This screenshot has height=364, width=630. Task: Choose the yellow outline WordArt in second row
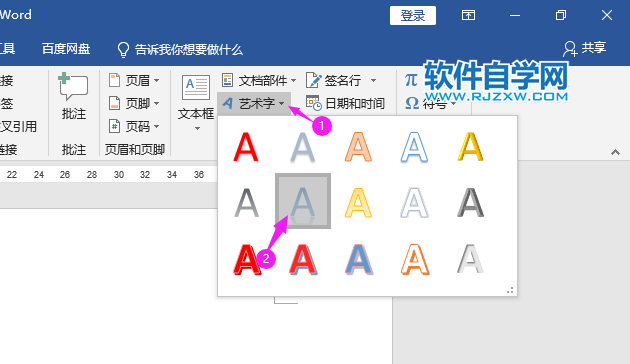(x=358, y=203)
